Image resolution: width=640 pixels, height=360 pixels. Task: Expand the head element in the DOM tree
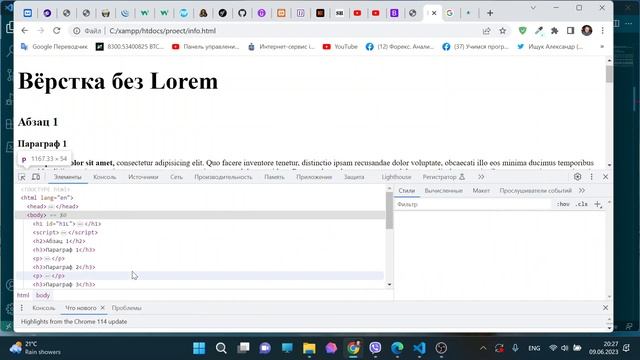pos(52,207)
